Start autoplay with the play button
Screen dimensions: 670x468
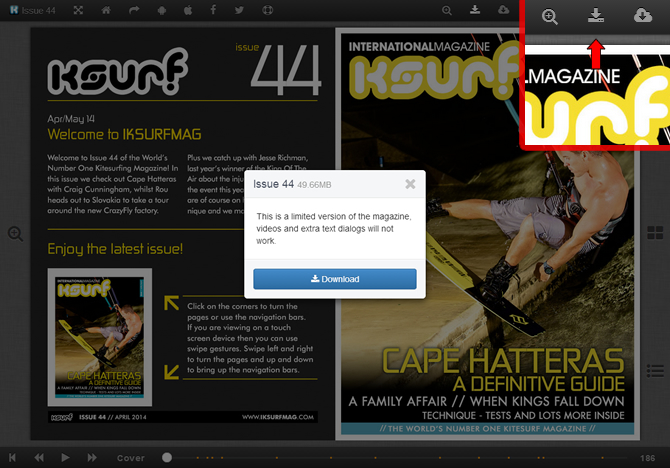click(x=65, y=457)
